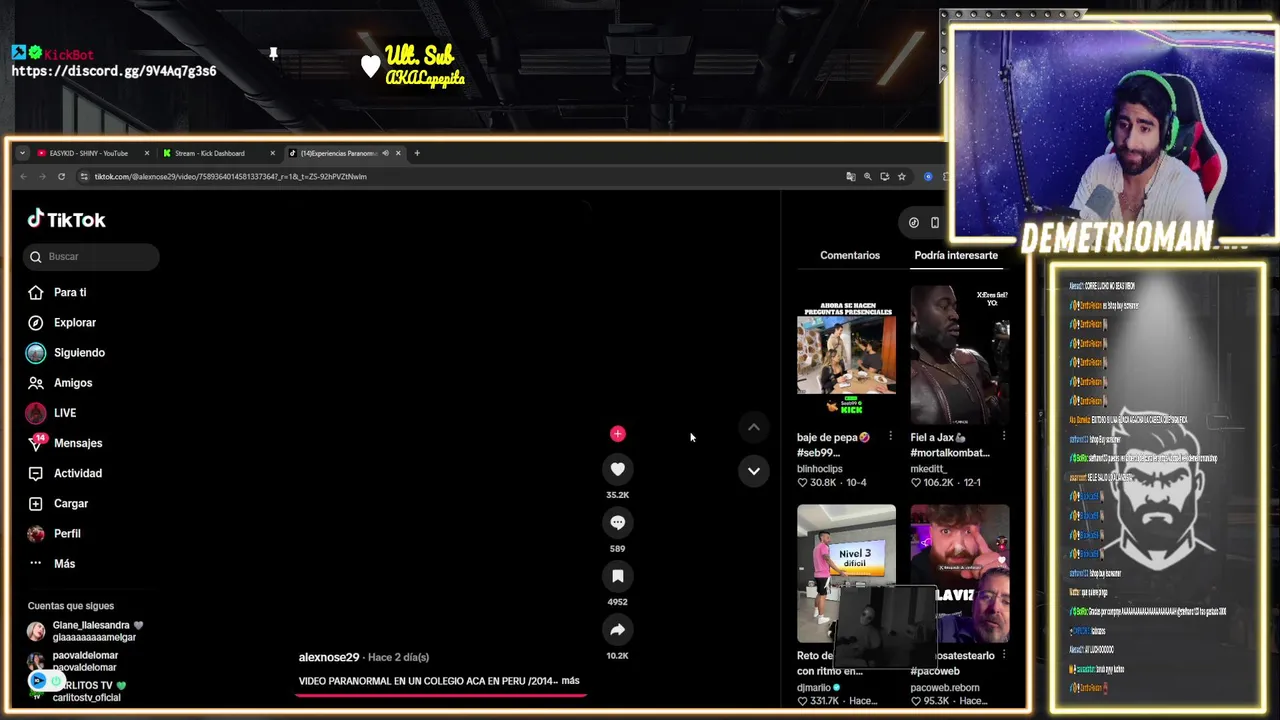Open the install app icon in address bar
The height and width of the screenshot is (720, 1280).
tap(884, 176)
